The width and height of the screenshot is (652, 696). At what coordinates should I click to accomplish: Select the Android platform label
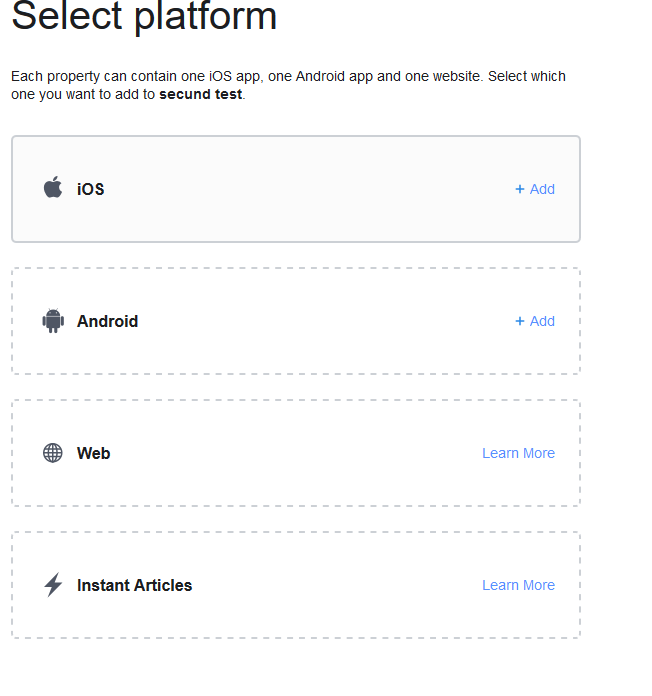click(x=107, y=321)
